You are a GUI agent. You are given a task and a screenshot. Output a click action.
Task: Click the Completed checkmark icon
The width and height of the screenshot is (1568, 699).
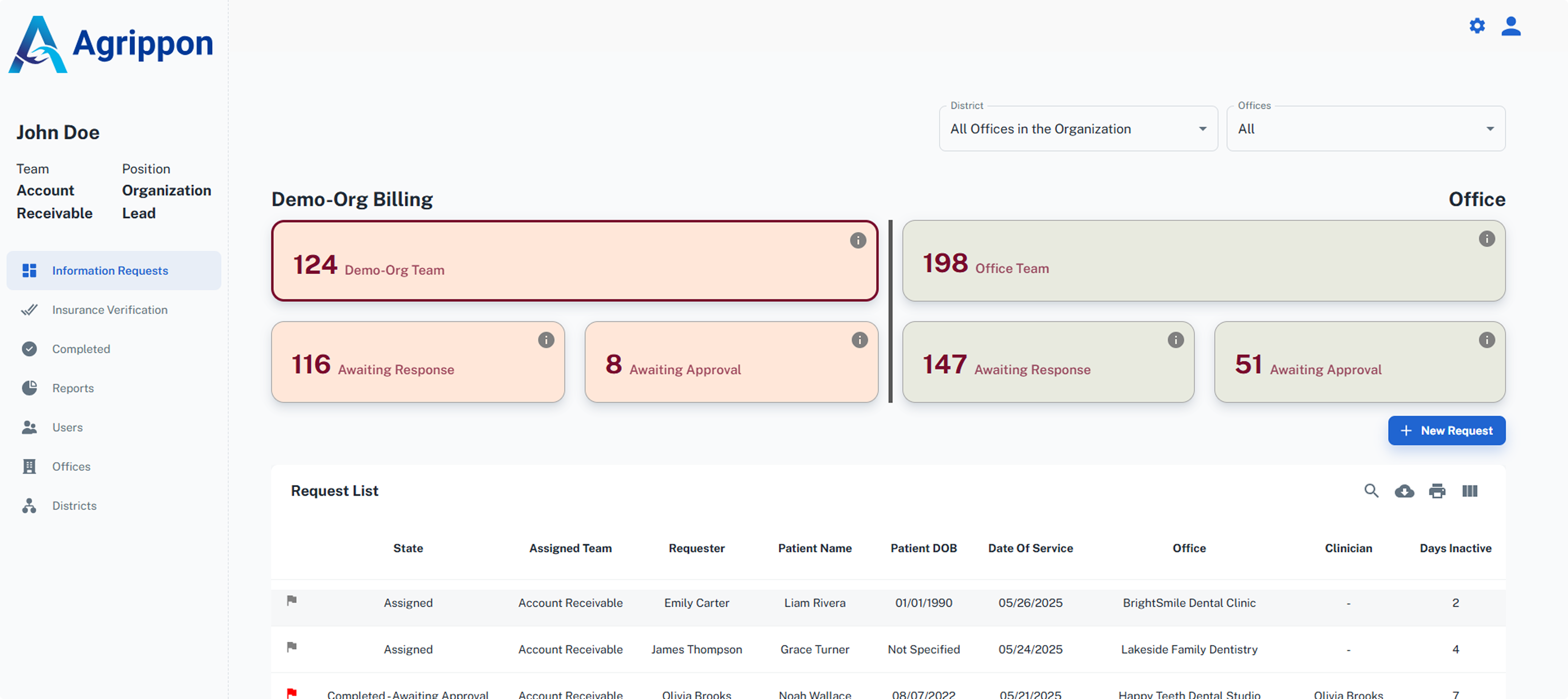click(x=29, y=349)
